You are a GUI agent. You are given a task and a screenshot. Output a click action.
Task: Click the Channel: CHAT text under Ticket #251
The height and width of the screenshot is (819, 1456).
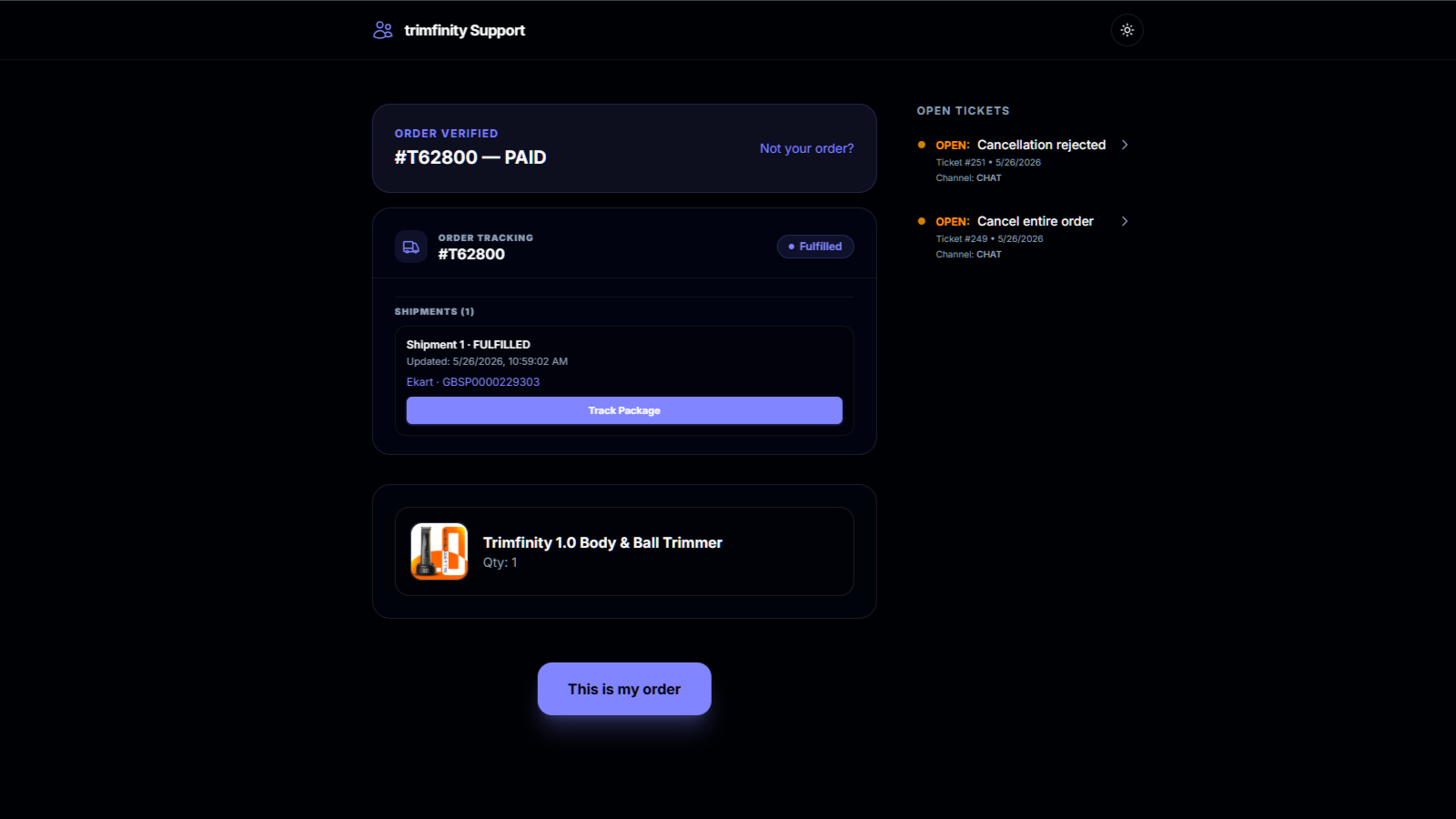click(x=968, y=178)
